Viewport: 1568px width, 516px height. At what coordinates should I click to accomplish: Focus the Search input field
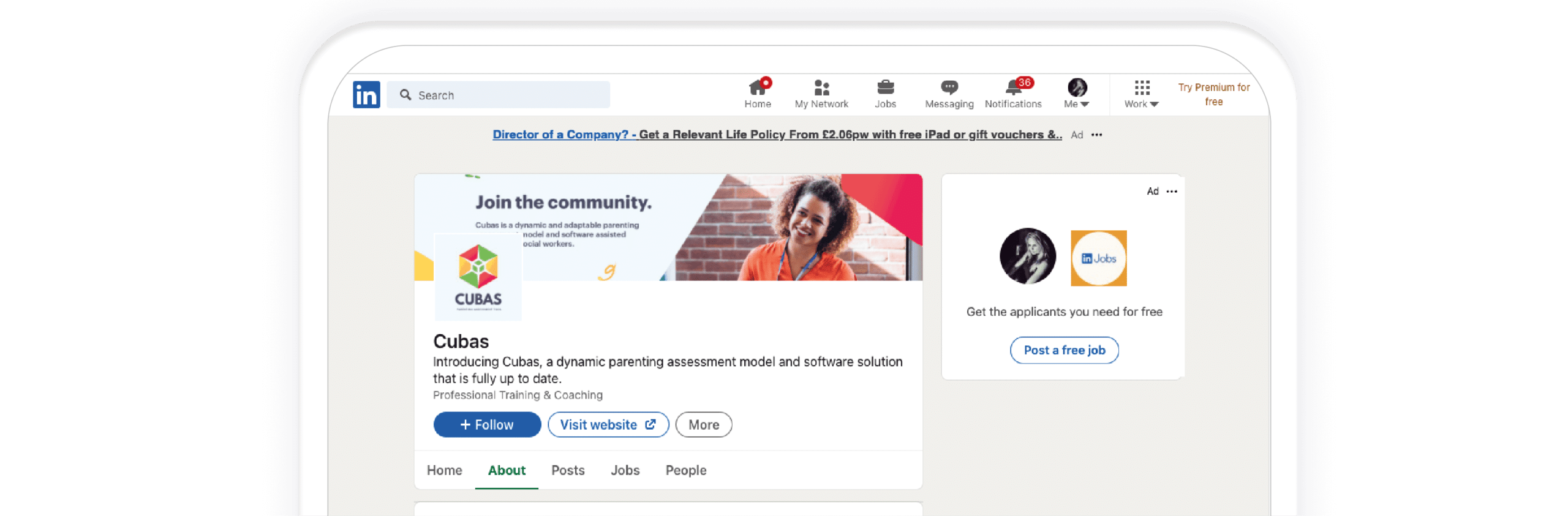[499, 95]
